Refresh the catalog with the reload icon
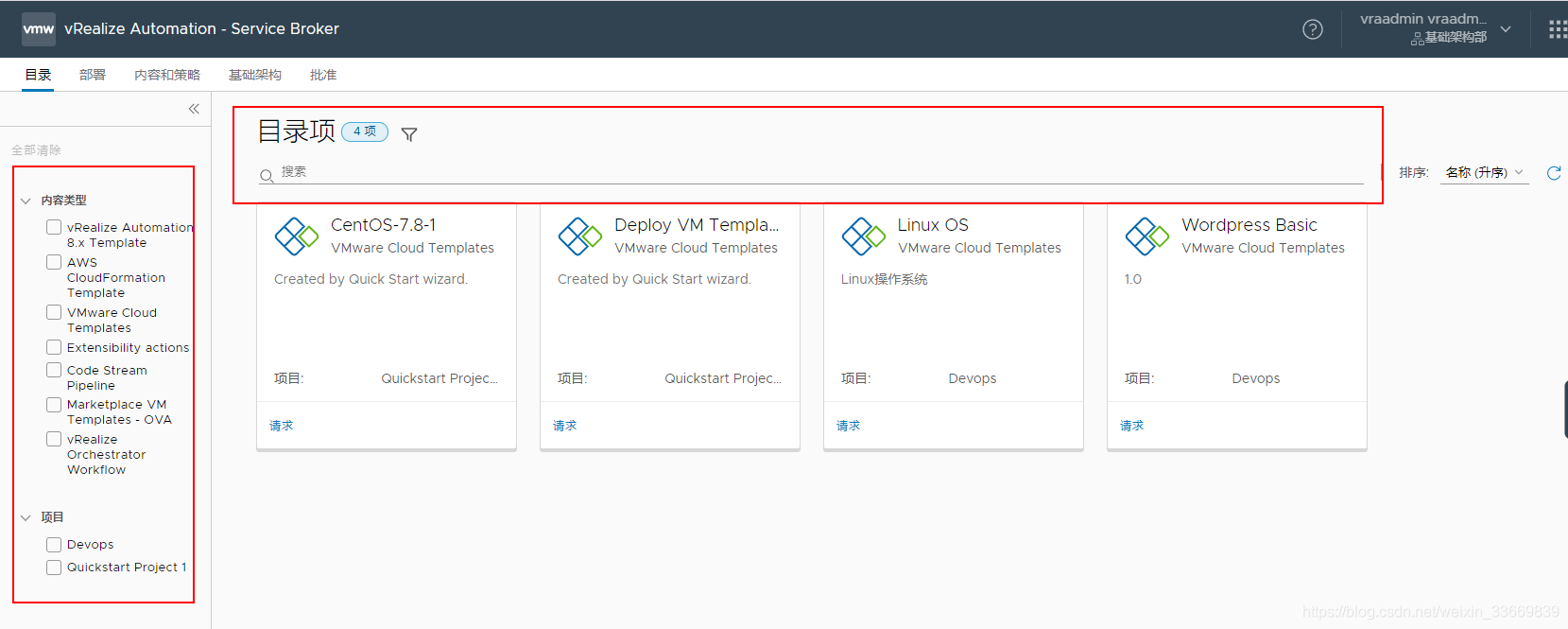 point(1554,173)
